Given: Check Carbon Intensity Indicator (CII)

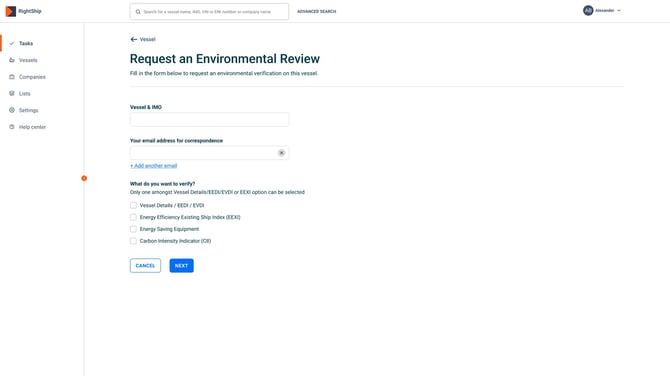Looking at the screenshot, I should (133, 241).
